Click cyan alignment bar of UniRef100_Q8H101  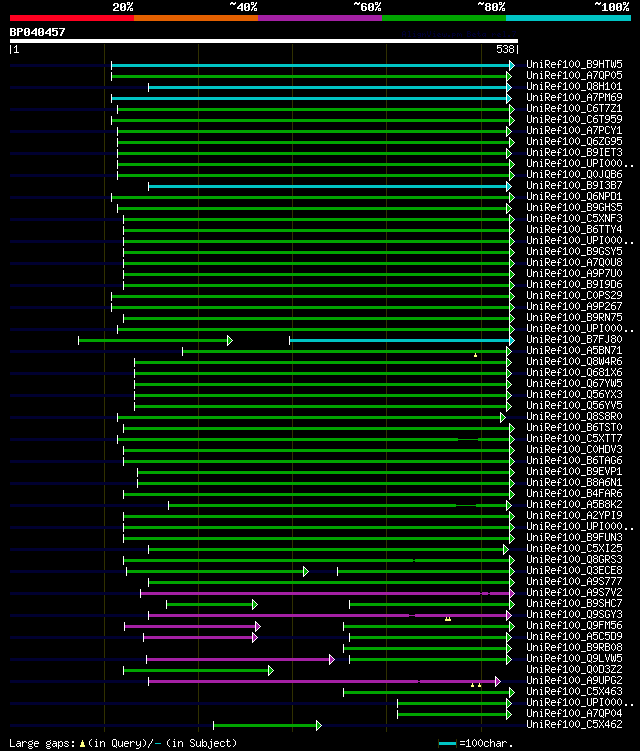point(330,87)
